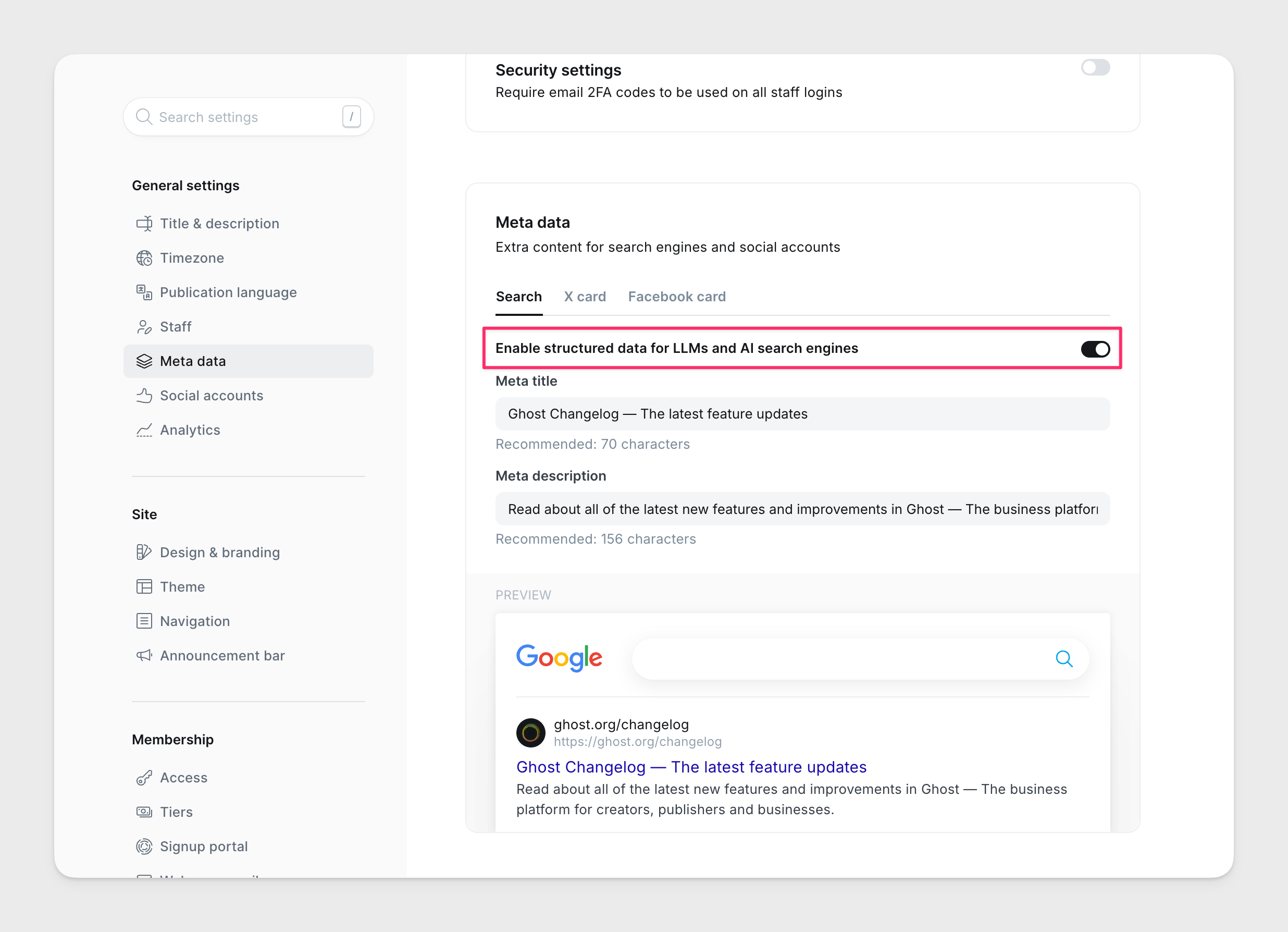Click the Meta description input field
The height and width of the screenshot is (932, 1288).
pos(802,509)
